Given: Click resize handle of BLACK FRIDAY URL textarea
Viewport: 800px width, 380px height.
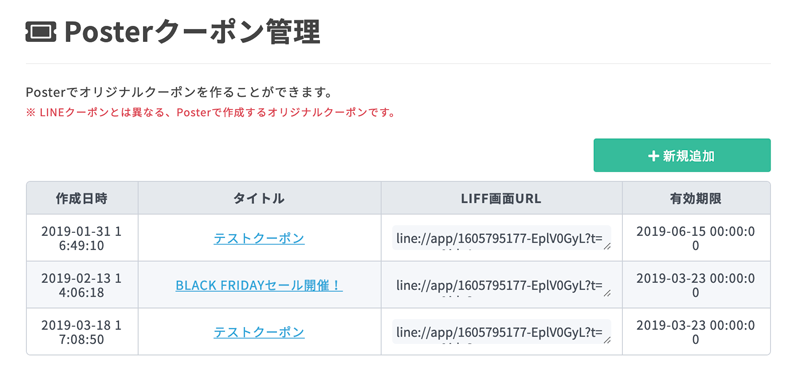Looking at the screenshot, I should 607,293.
